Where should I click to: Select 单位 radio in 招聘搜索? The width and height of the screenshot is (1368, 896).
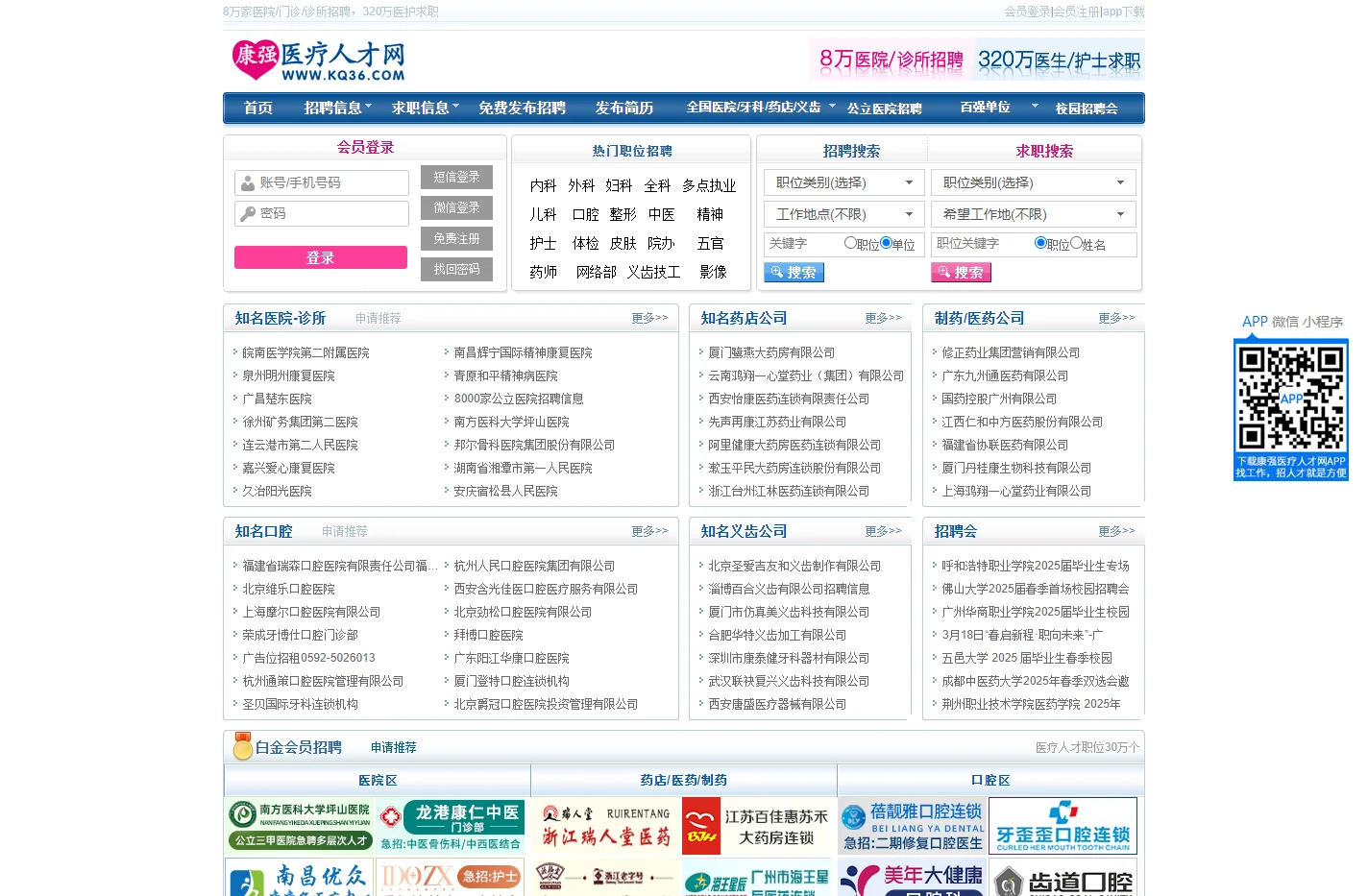pos(886,243)
